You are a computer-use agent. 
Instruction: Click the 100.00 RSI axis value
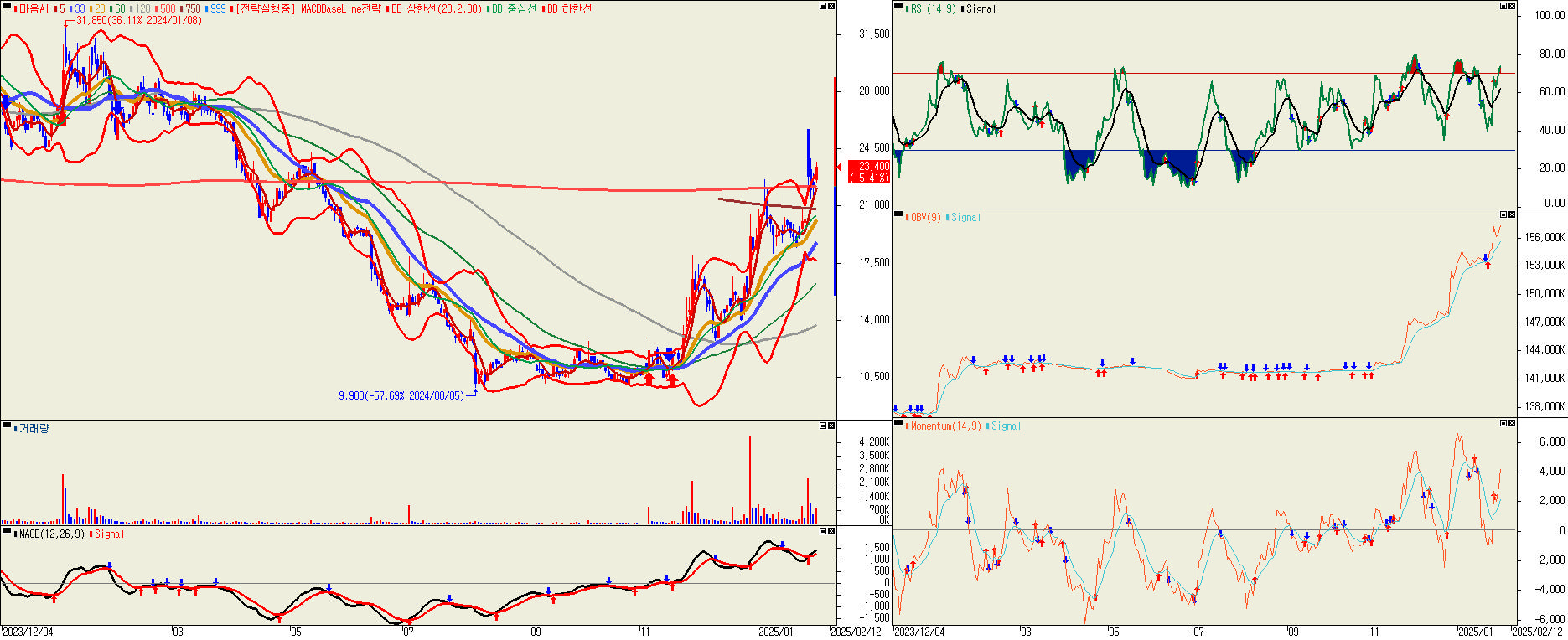pyautogui.click(x=1550, y=15)
